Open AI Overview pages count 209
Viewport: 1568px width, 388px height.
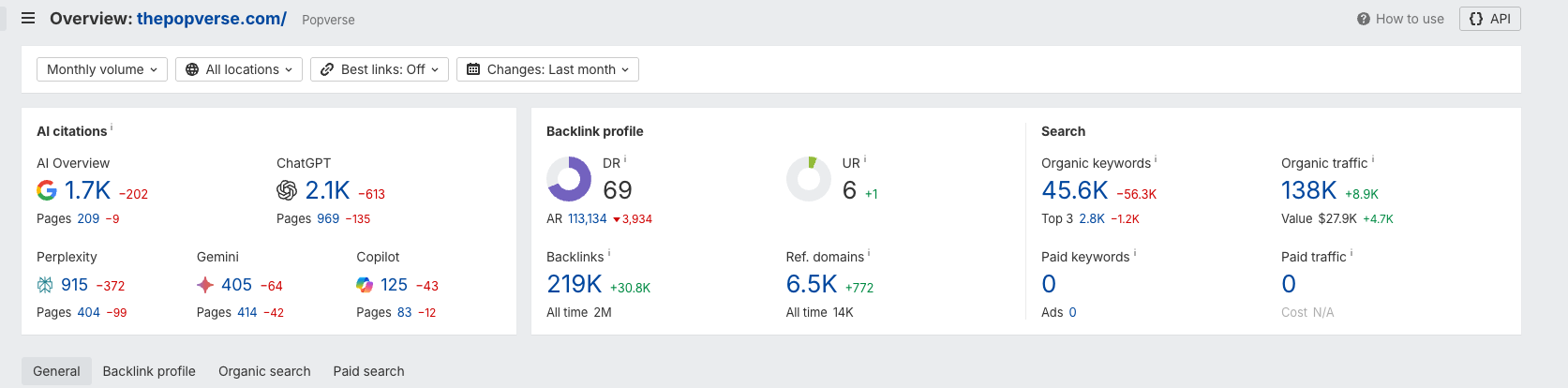(88, 218)
